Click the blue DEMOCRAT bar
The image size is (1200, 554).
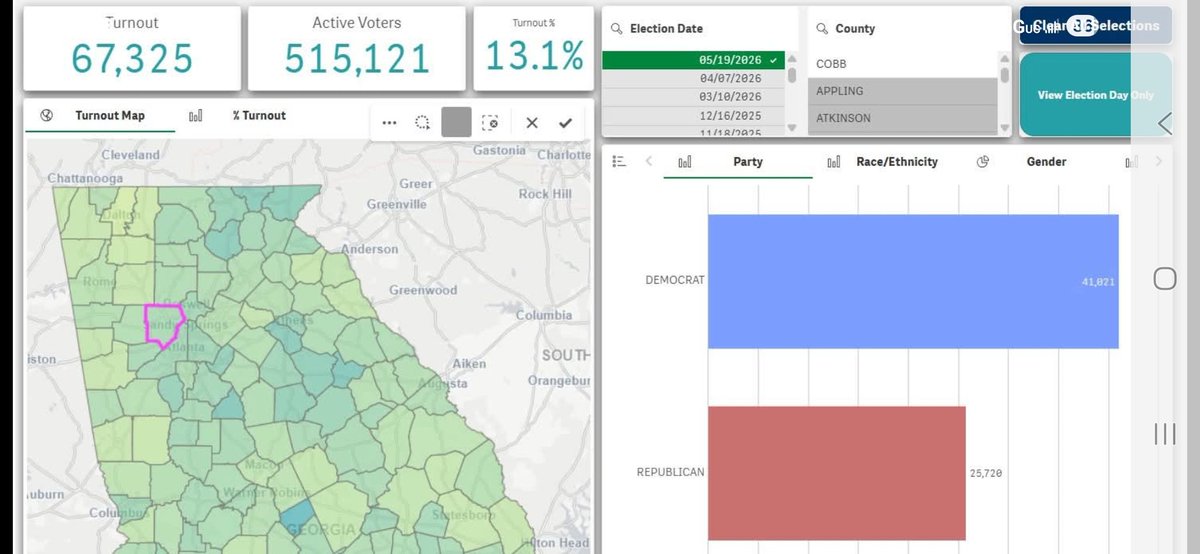coord(913,281)
